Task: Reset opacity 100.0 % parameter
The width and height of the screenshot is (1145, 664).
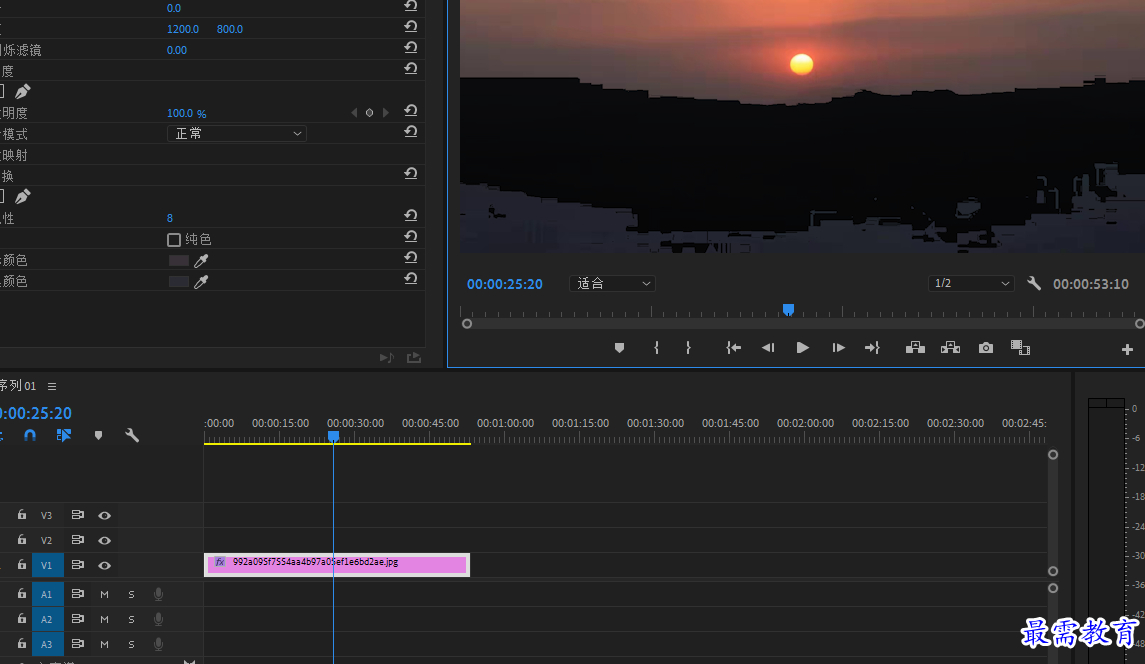Action: coord(411,111)
